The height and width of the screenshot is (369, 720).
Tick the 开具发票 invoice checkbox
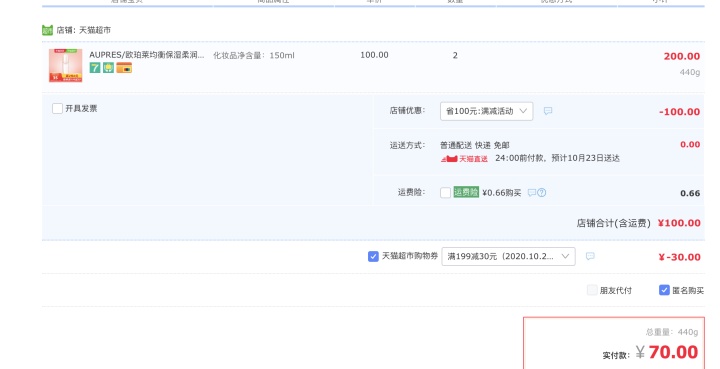coord(57,109)
